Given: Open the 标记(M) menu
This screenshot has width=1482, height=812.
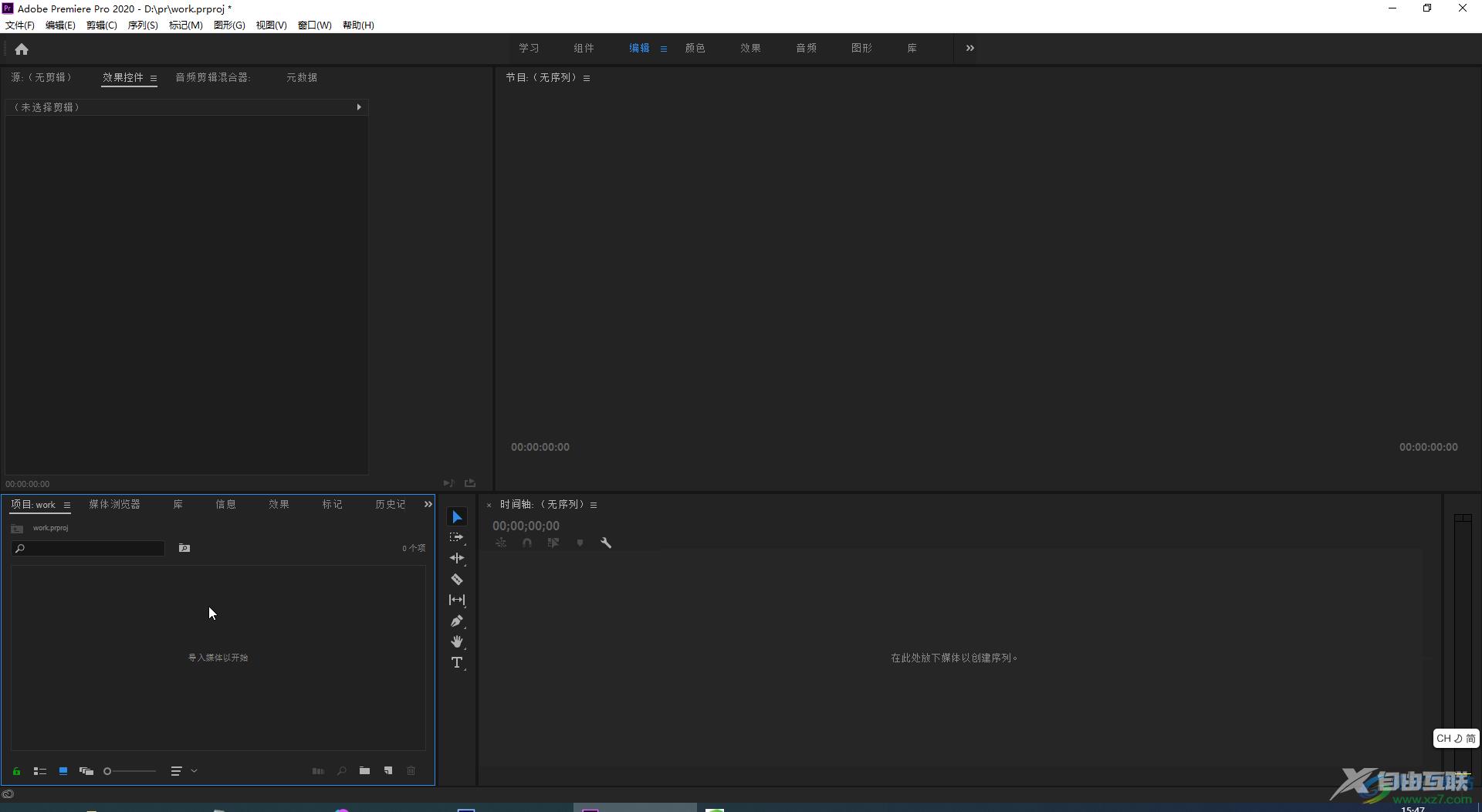Looking at the screenshot, I should 185,25.
